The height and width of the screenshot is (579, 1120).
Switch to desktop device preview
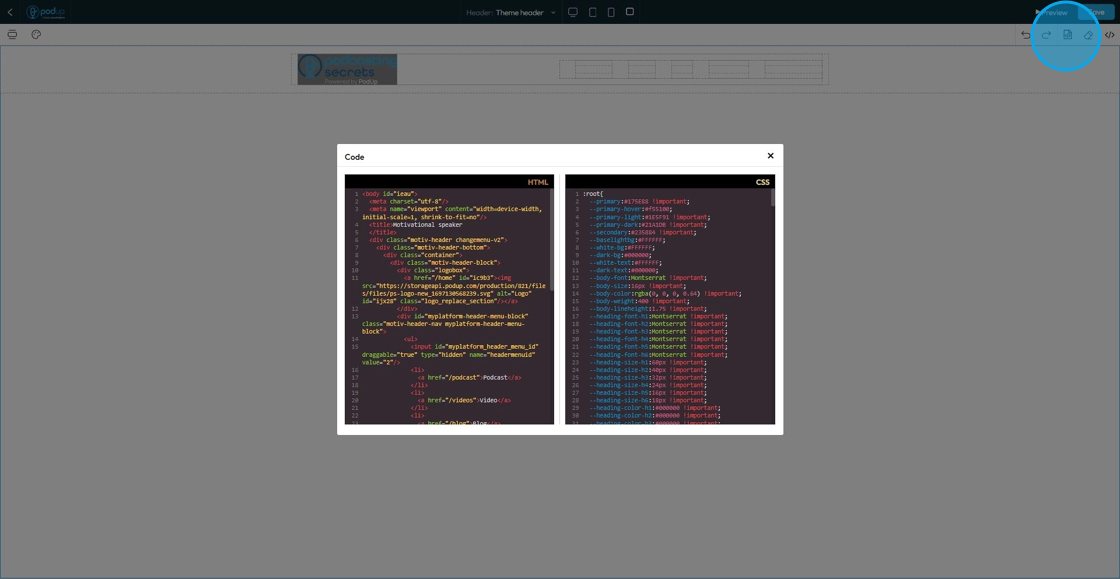(x=573, y=12)
